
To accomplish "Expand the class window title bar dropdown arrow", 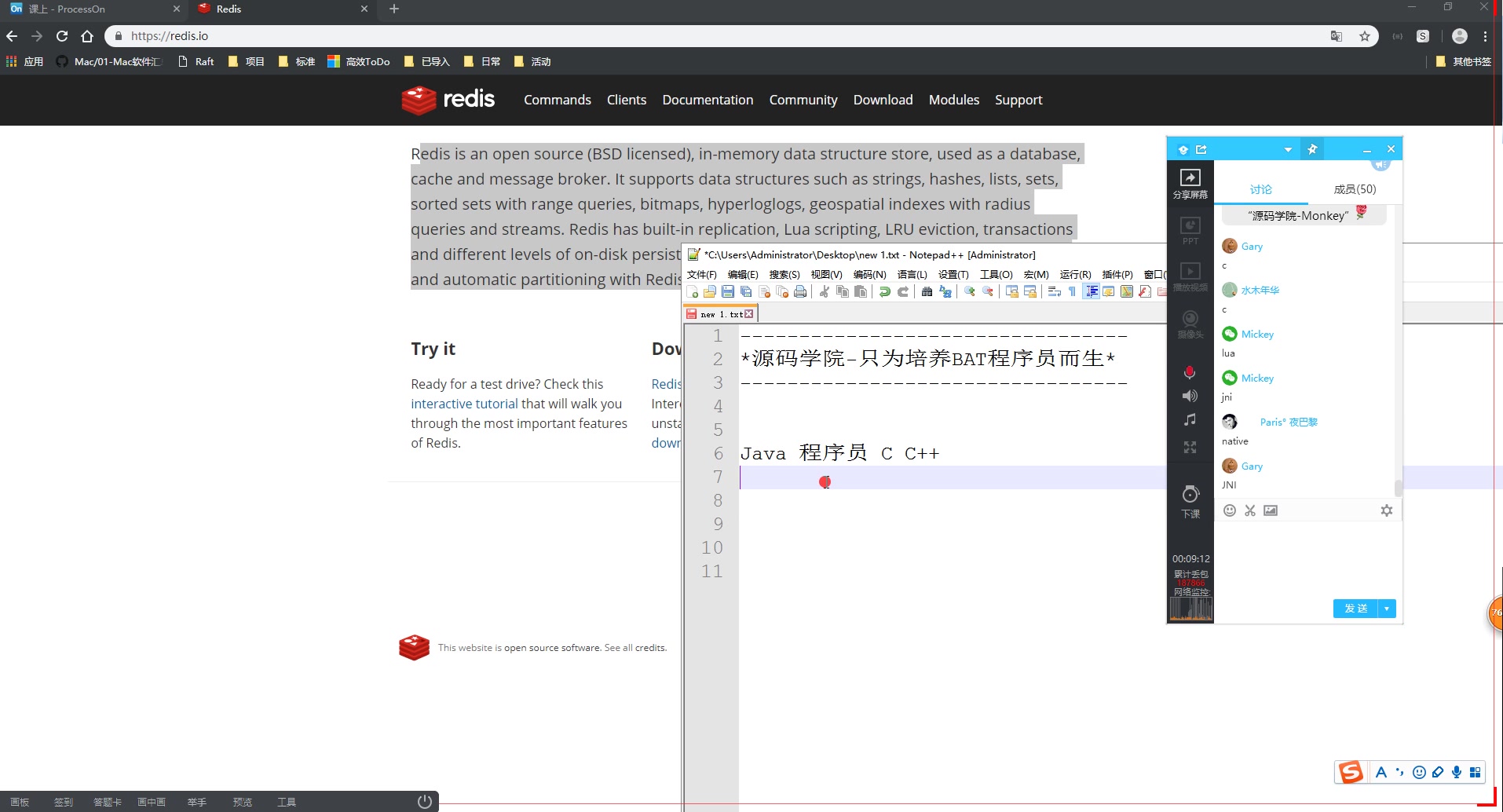I will pos(1287,149).
